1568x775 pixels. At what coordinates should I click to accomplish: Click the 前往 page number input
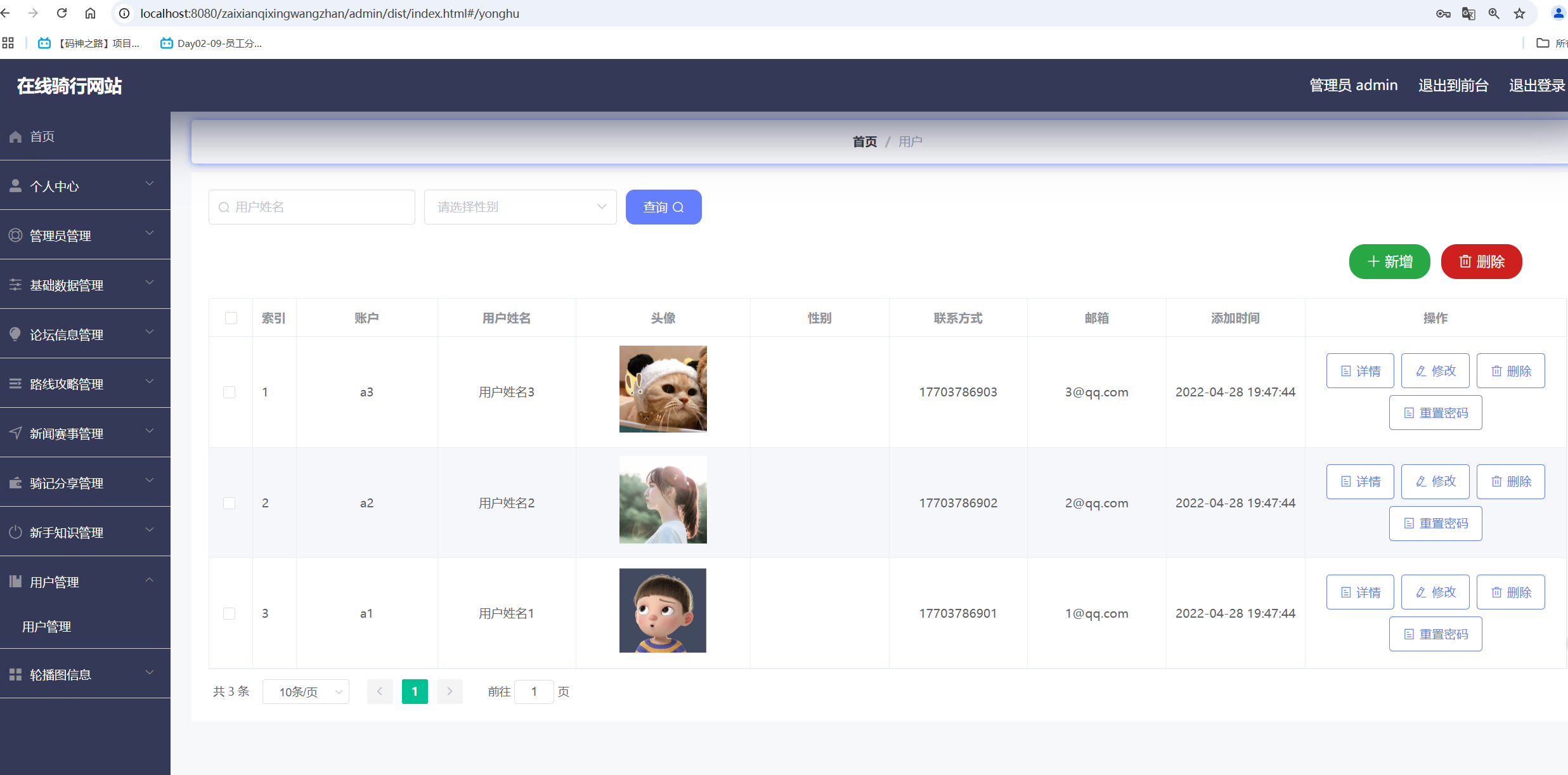point(534,691)
